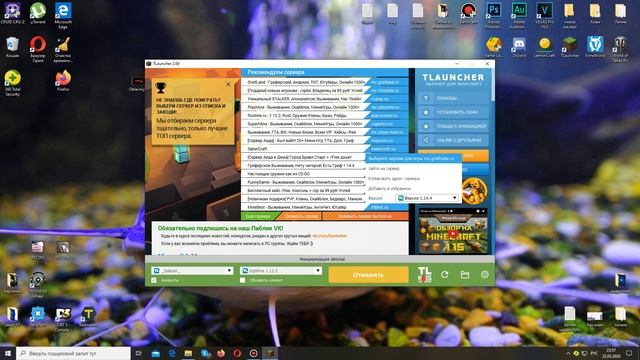This screenshot has height=360, width=640.
Task: Click the trophy icon in tip panel
Action: click(161, 87)
